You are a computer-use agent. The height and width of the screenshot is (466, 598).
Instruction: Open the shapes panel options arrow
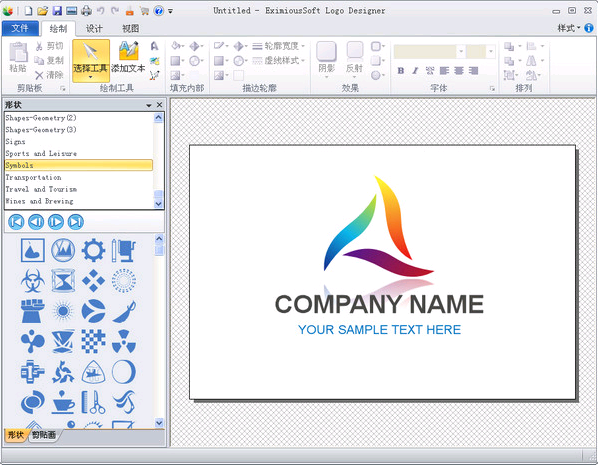pyautogui.click(x=149, y=105)
